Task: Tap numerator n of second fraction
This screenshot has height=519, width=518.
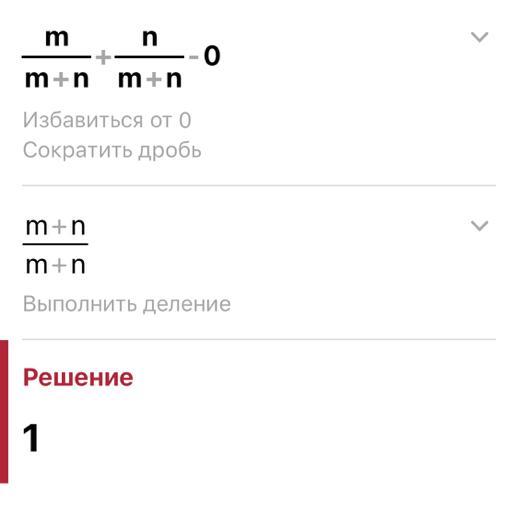Action: point(150,38)
